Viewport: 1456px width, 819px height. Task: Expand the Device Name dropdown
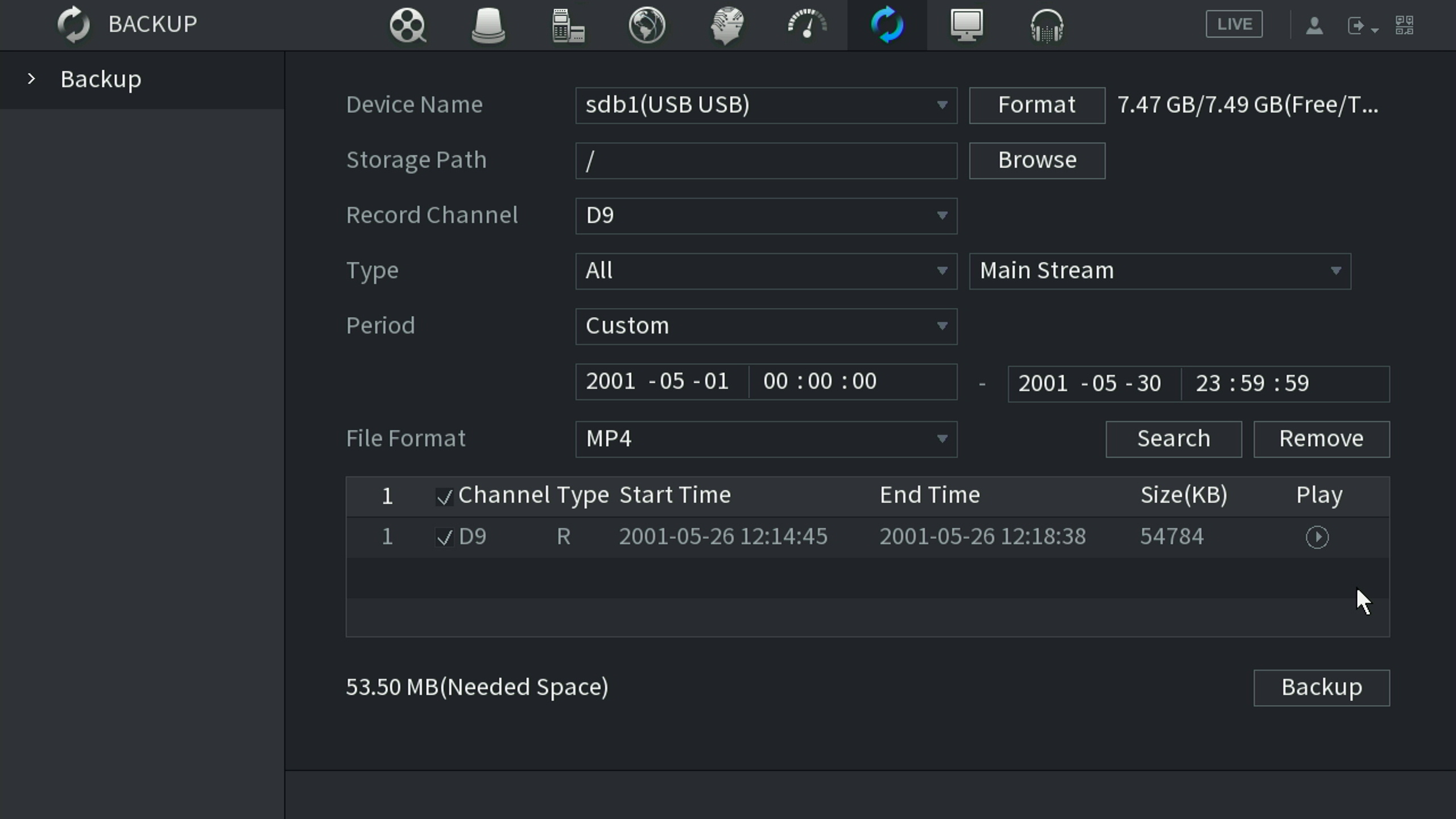tap(766, 105)
